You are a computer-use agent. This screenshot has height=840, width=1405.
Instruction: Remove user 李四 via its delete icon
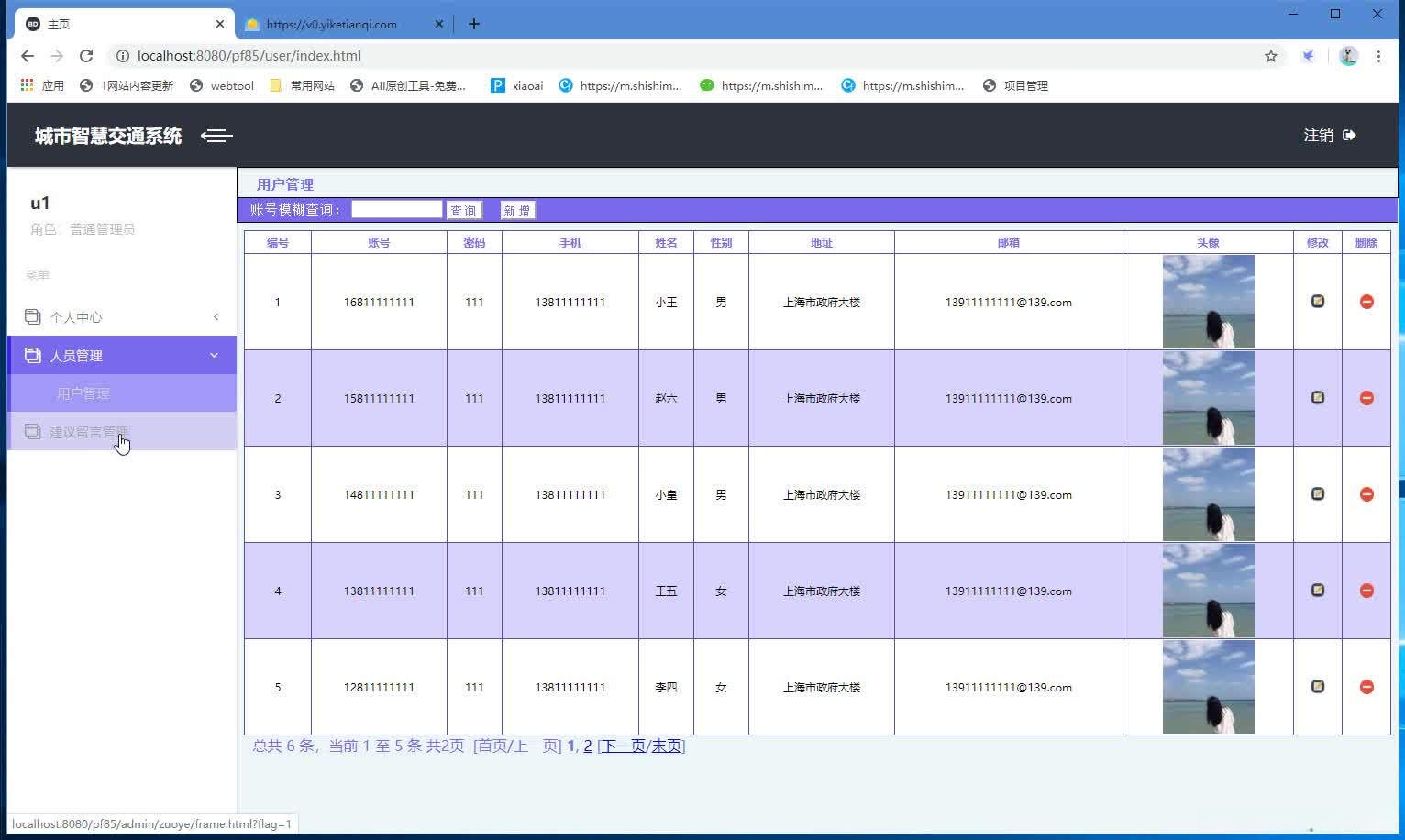[x=1366, y=687]
